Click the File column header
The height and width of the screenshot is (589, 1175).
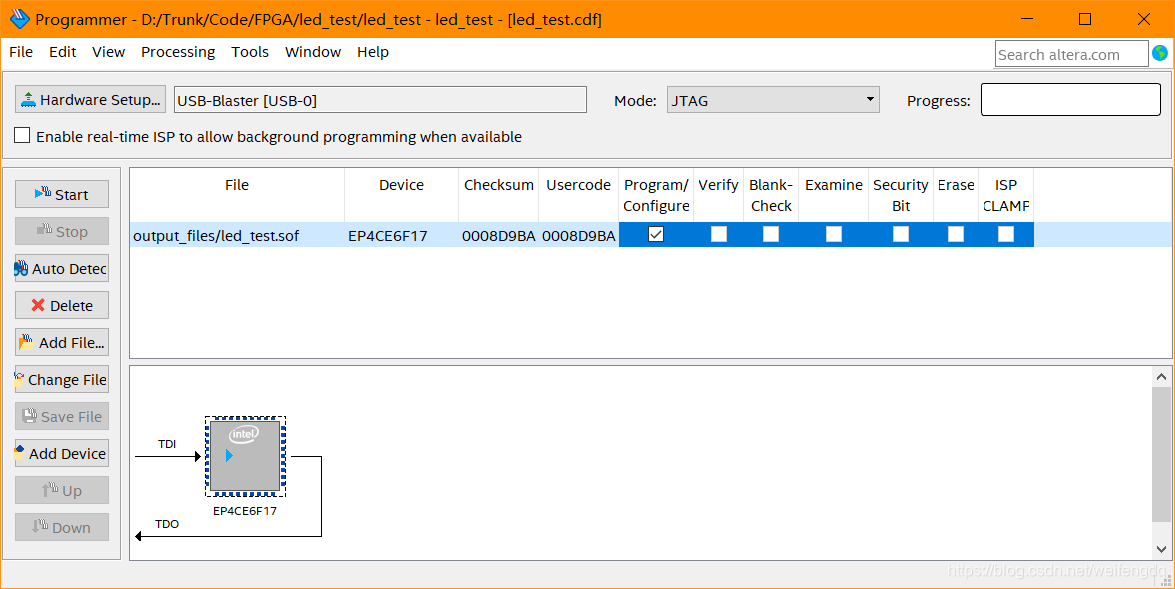click(237, 195)
